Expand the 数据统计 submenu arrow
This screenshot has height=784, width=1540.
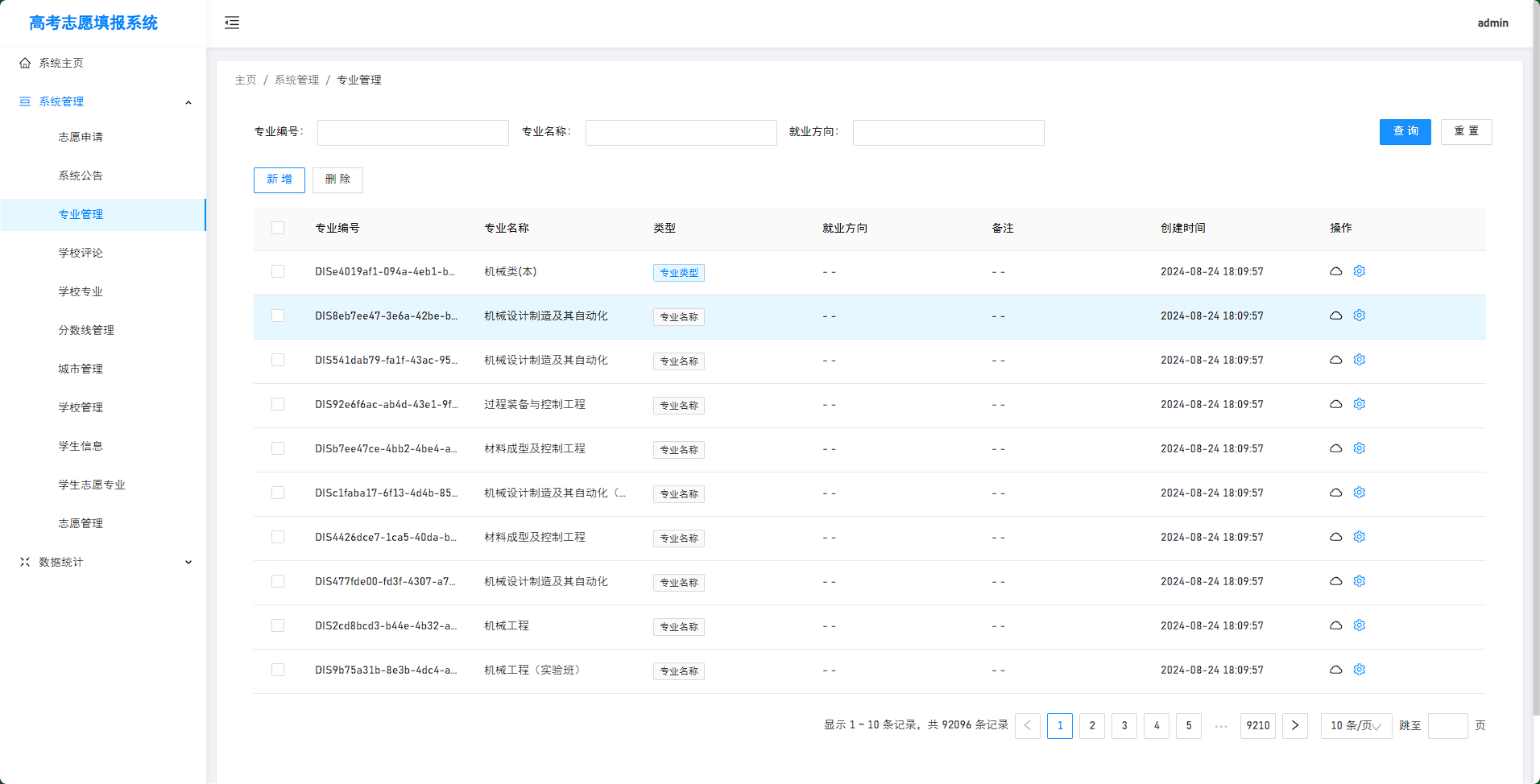coord(188,562)
